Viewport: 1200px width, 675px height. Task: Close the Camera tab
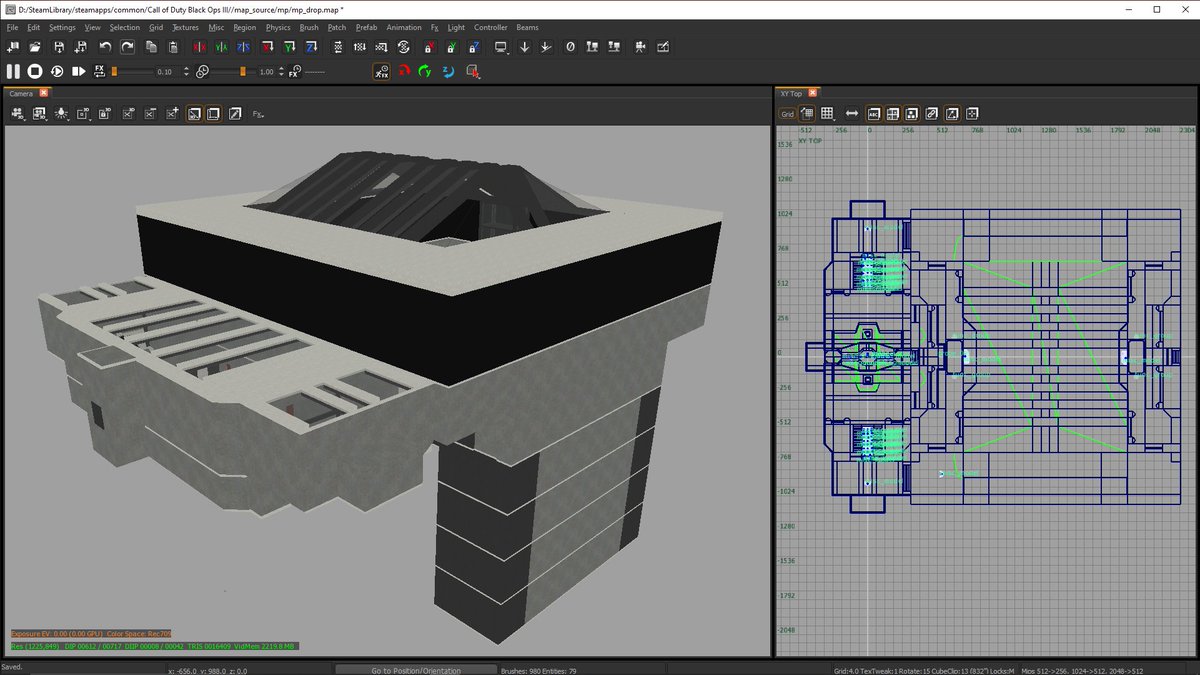click(x=44, y=93)
